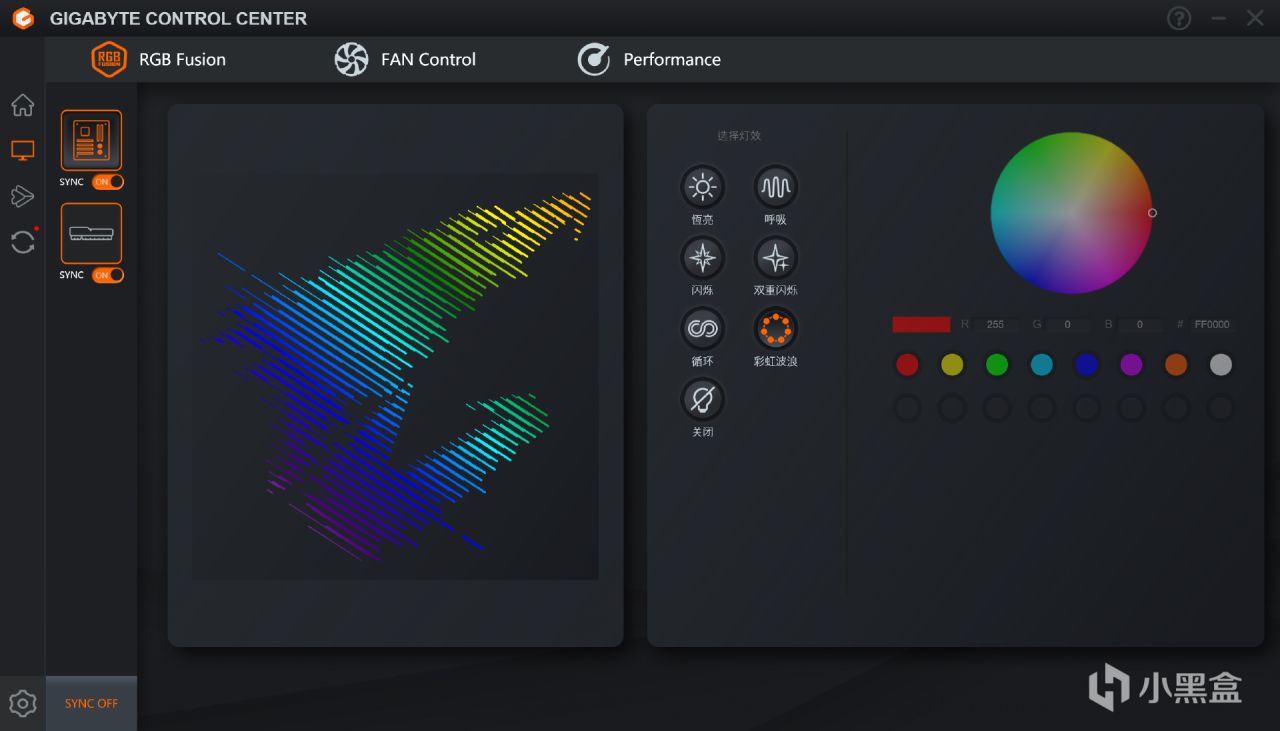Turn lighting off with the 关闭 icon
Screen dimensions: 1280x731
coord(702,400)
